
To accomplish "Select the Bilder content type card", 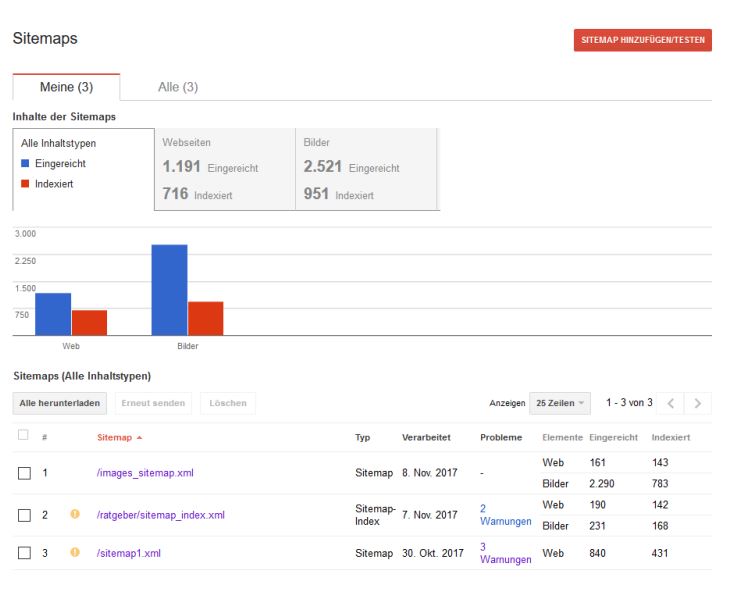I will (x=366, y=169).
